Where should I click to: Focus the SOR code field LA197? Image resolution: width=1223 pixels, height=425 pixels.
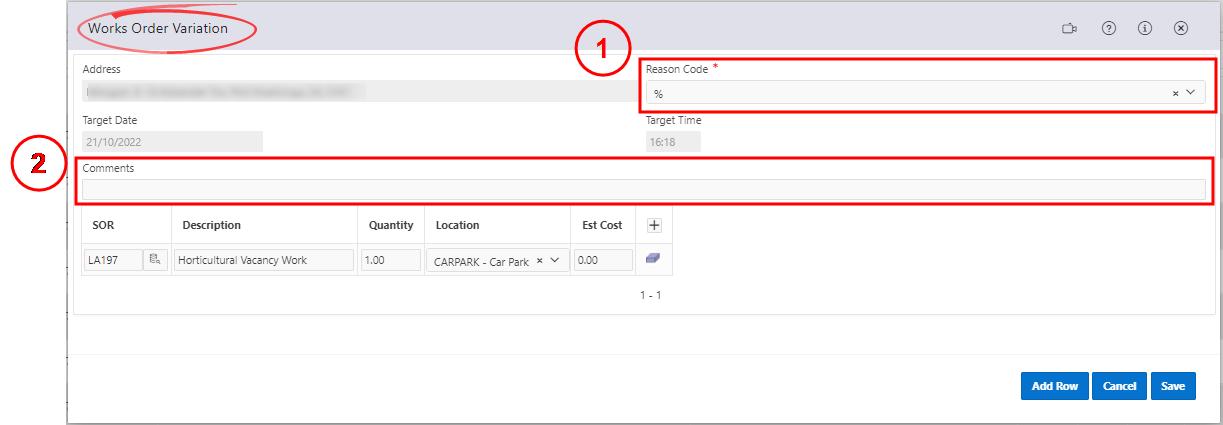(112, 261)
